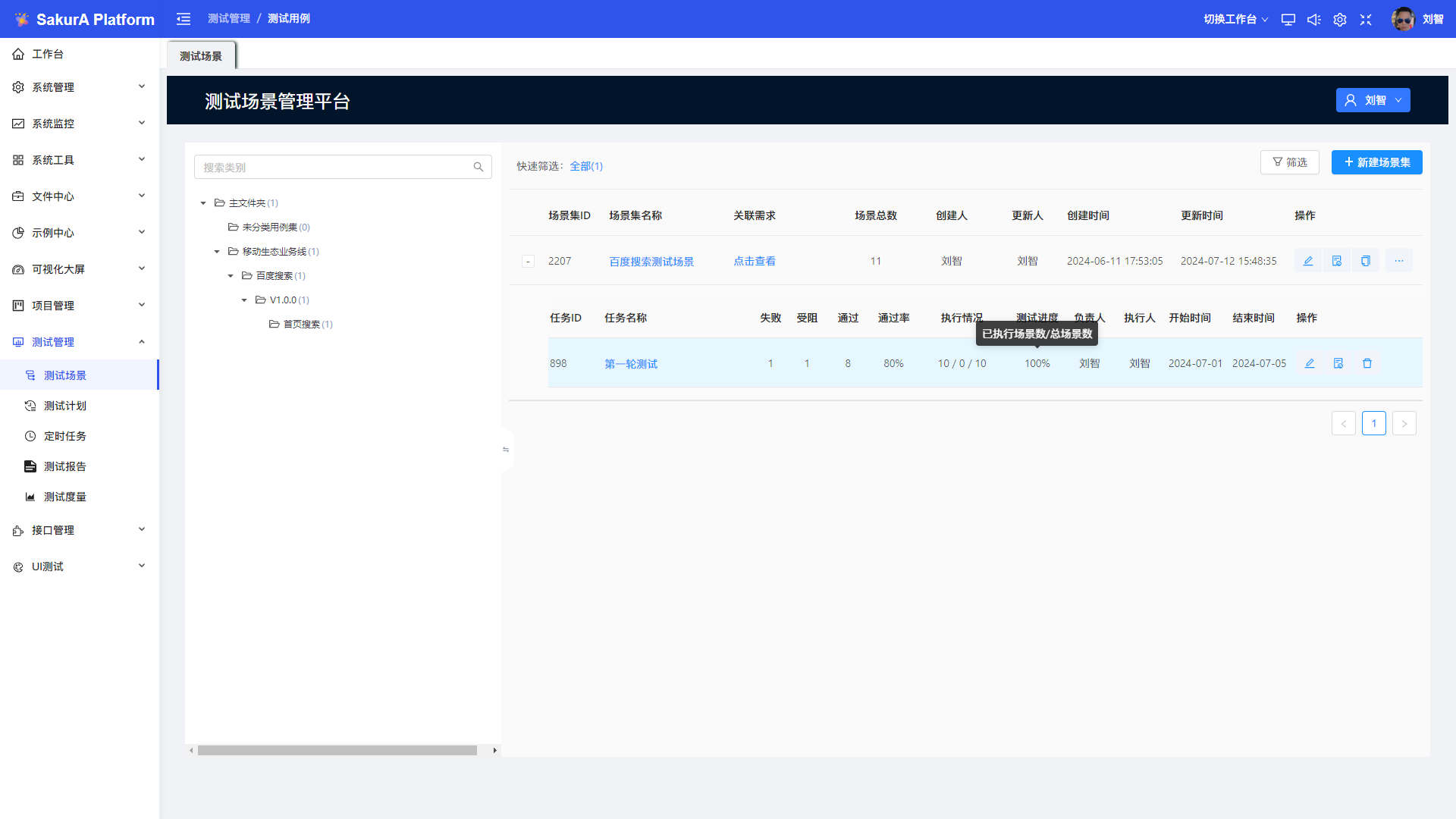
Task: Select page 1 in pagination
Action: 1374,423
